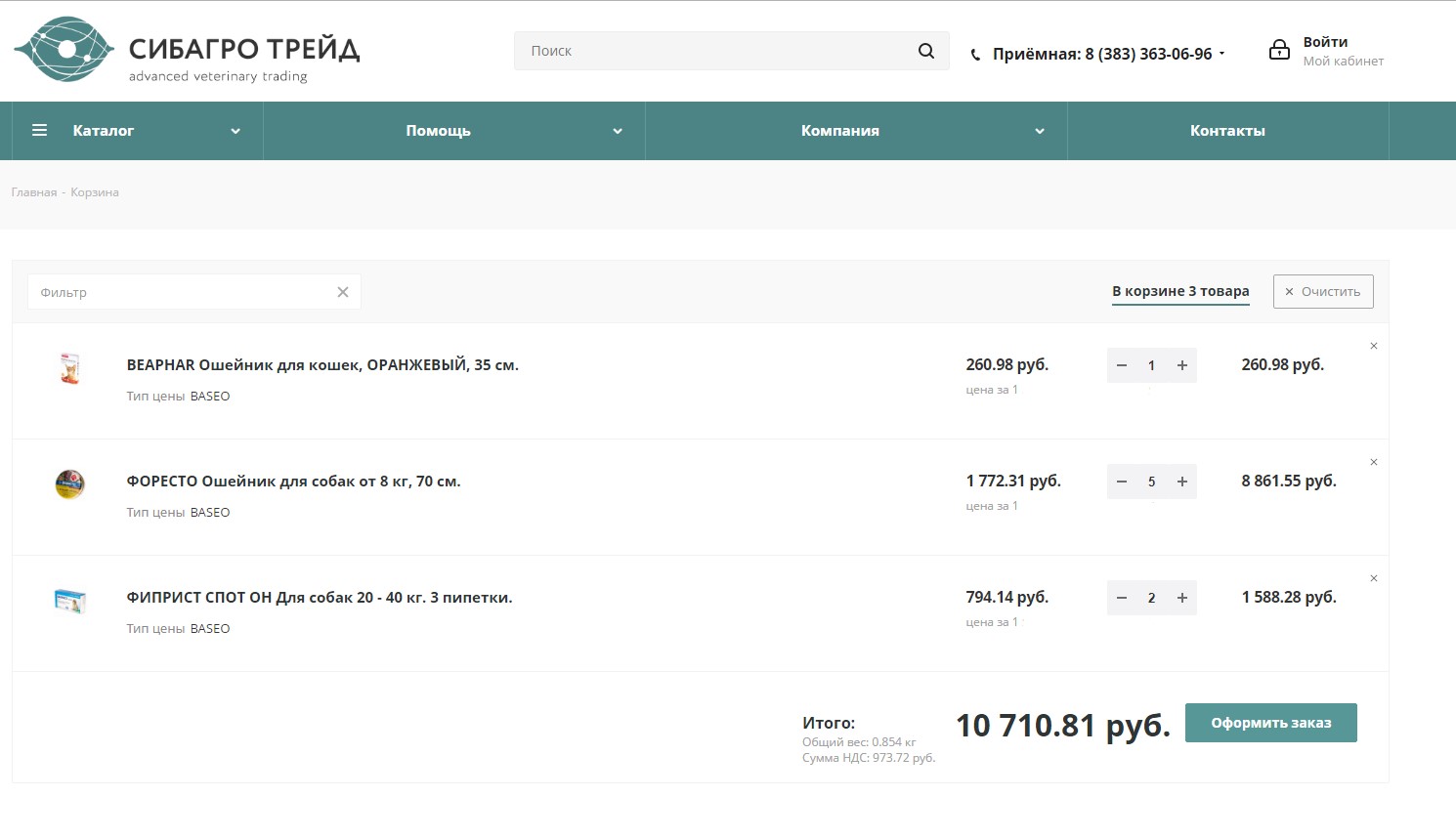Click the unit price 1 772.31 руб.

coord(1013,481)
